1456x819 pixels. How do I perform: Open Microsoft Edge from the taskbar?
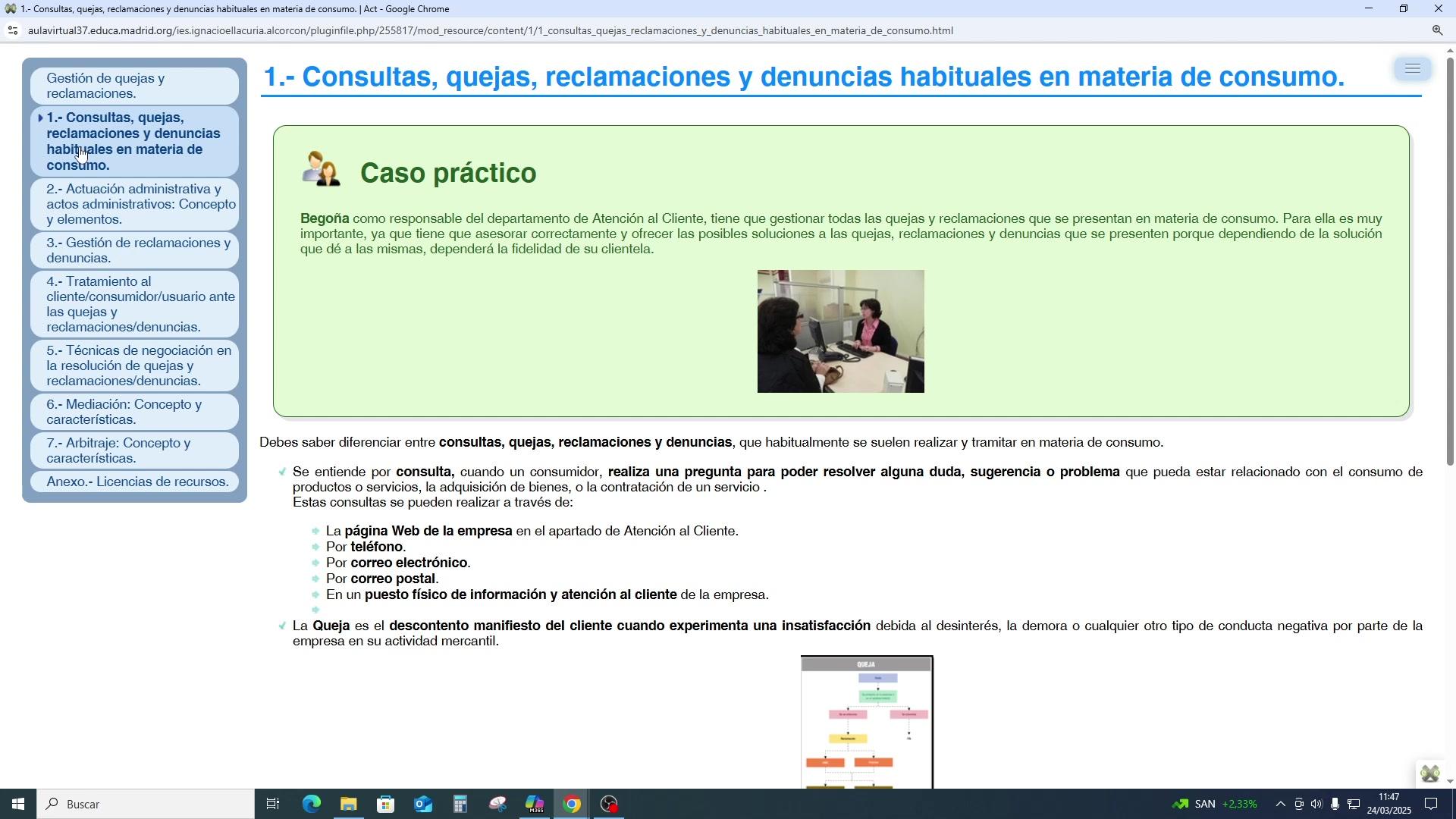coord(311,804)
